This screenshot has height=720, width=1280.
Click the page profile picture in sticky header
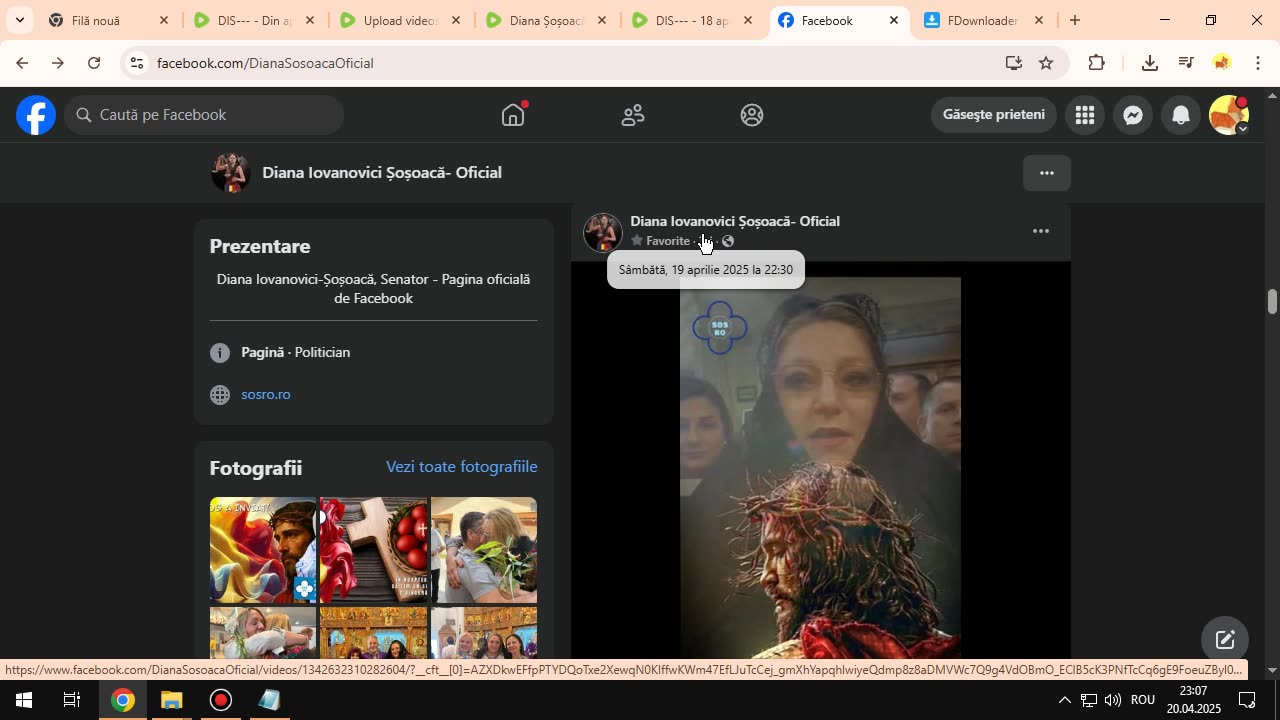click(231, 173)
